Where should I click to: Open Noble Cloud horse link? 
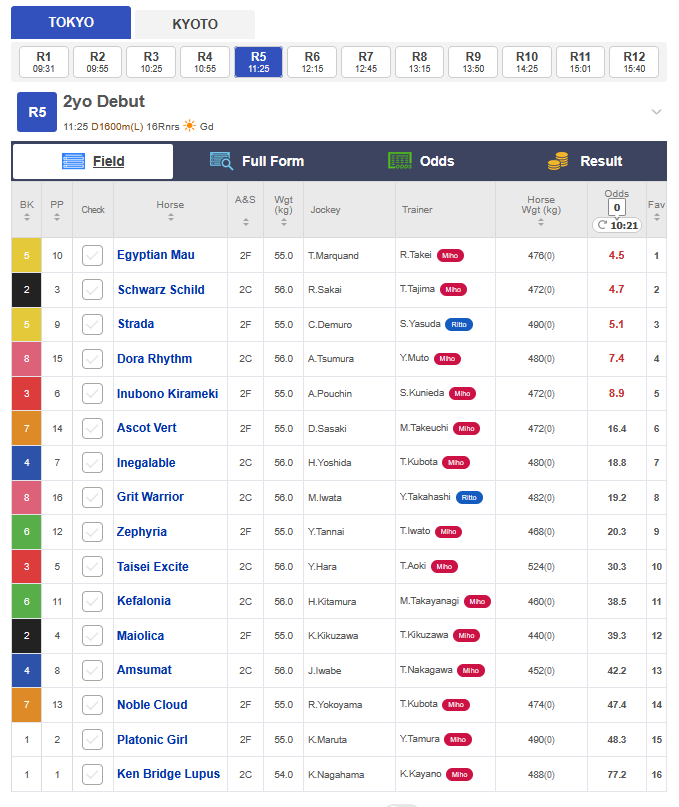[152, 705]
